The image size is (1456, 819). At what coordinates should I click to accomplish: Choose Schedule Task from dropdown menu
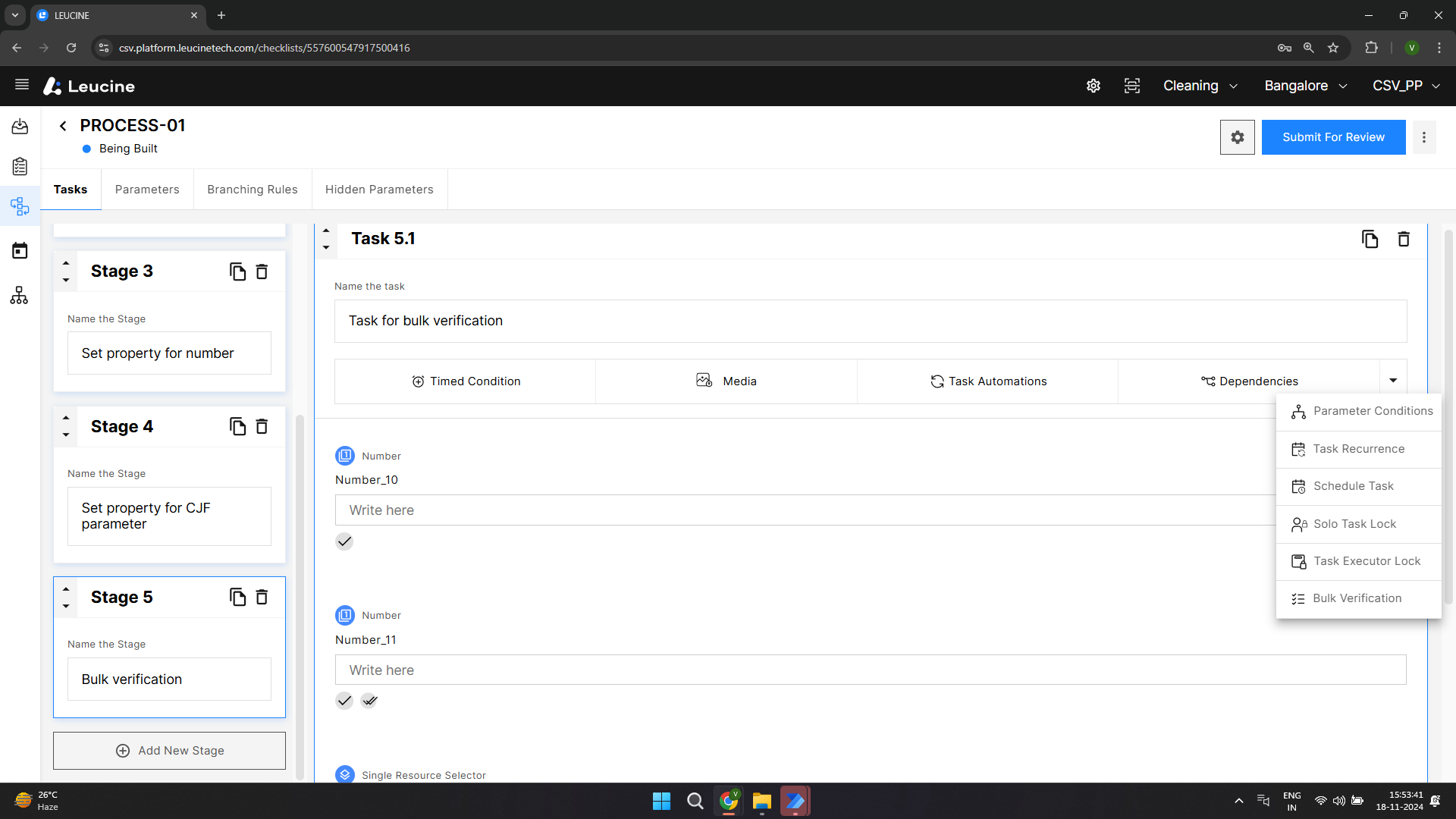point(1359,486)
